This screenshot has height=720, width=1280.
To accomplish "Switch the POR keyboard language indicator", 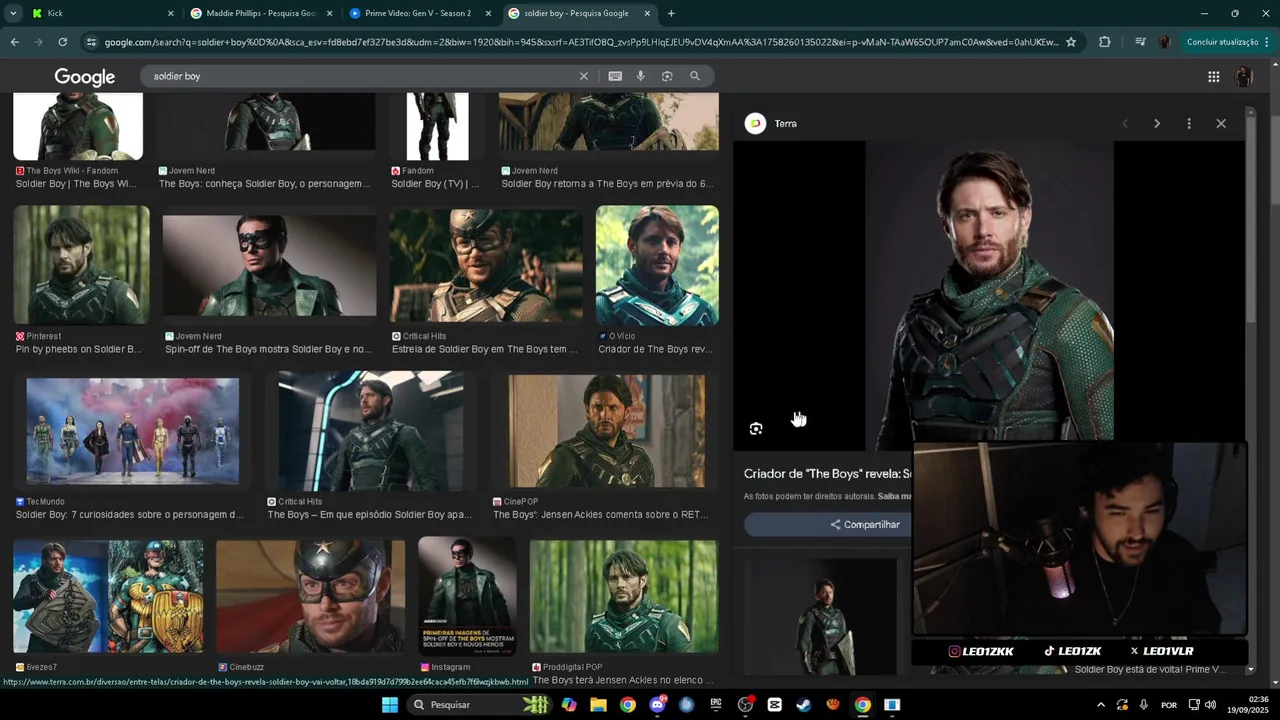I will 1169,705.
